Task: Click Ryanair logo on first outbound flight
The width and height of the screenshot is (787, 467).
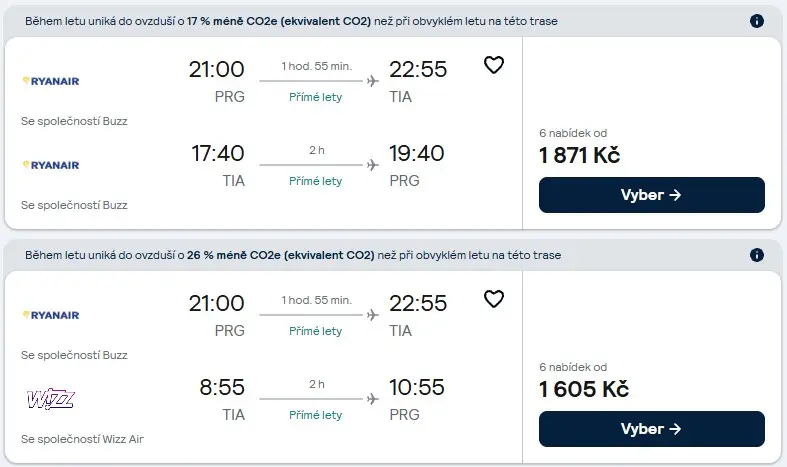Action: 51,81
